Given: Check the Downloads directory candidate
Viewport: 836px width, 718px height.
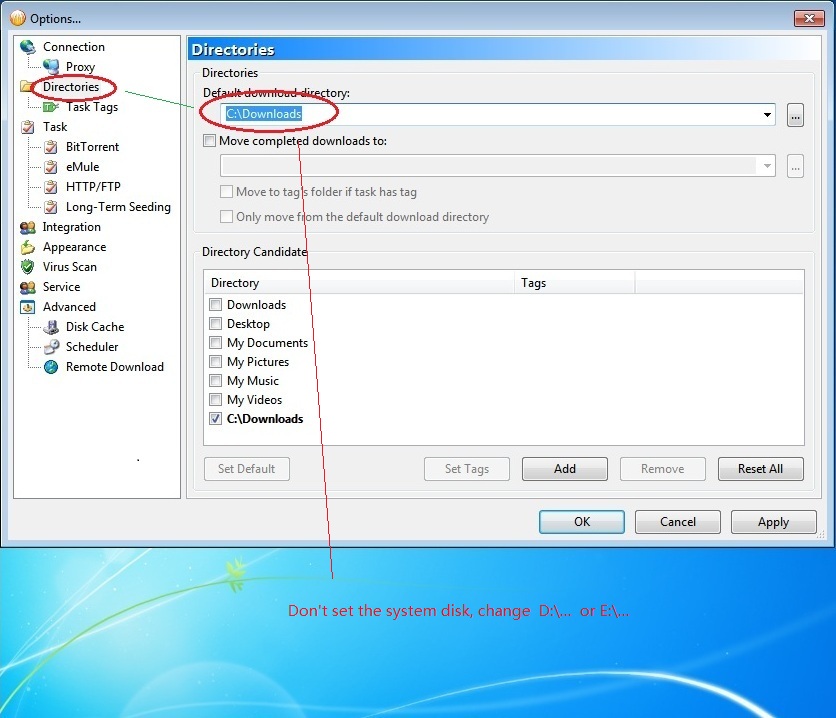Looking at the screenshot, I should [x=215, y=304].
